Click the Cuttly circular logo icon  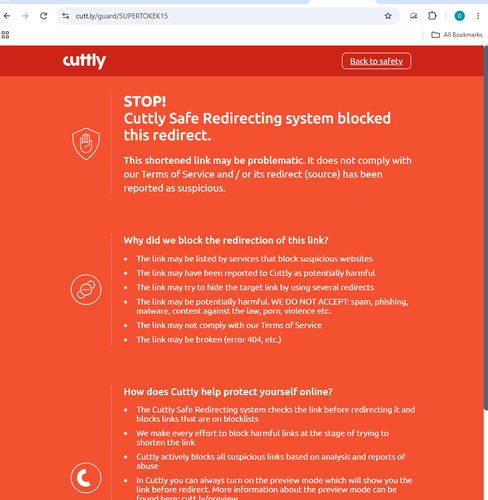86,478
